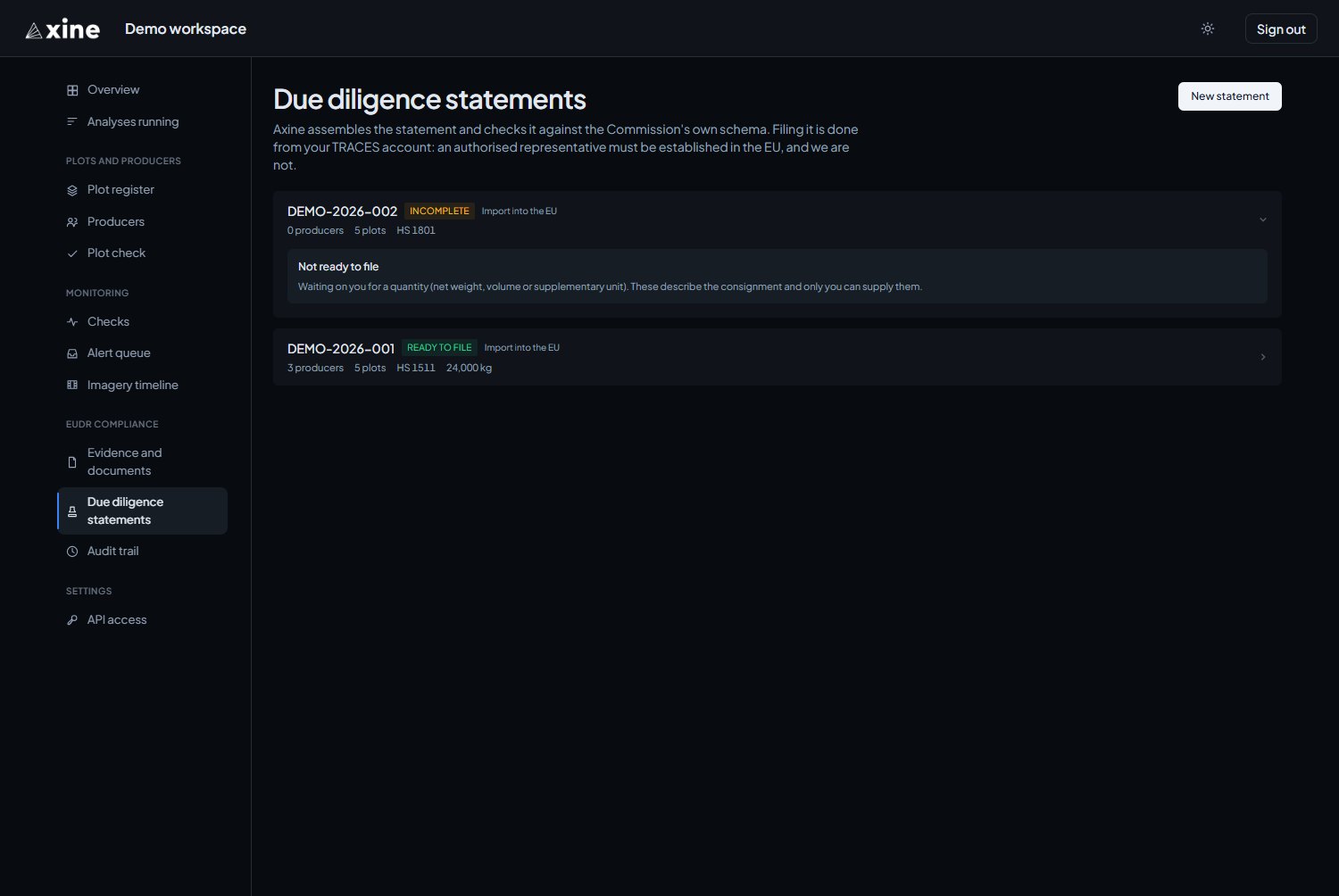Open Evidence and documents
Screen dimensions: 1339x896
click(142, 462)
